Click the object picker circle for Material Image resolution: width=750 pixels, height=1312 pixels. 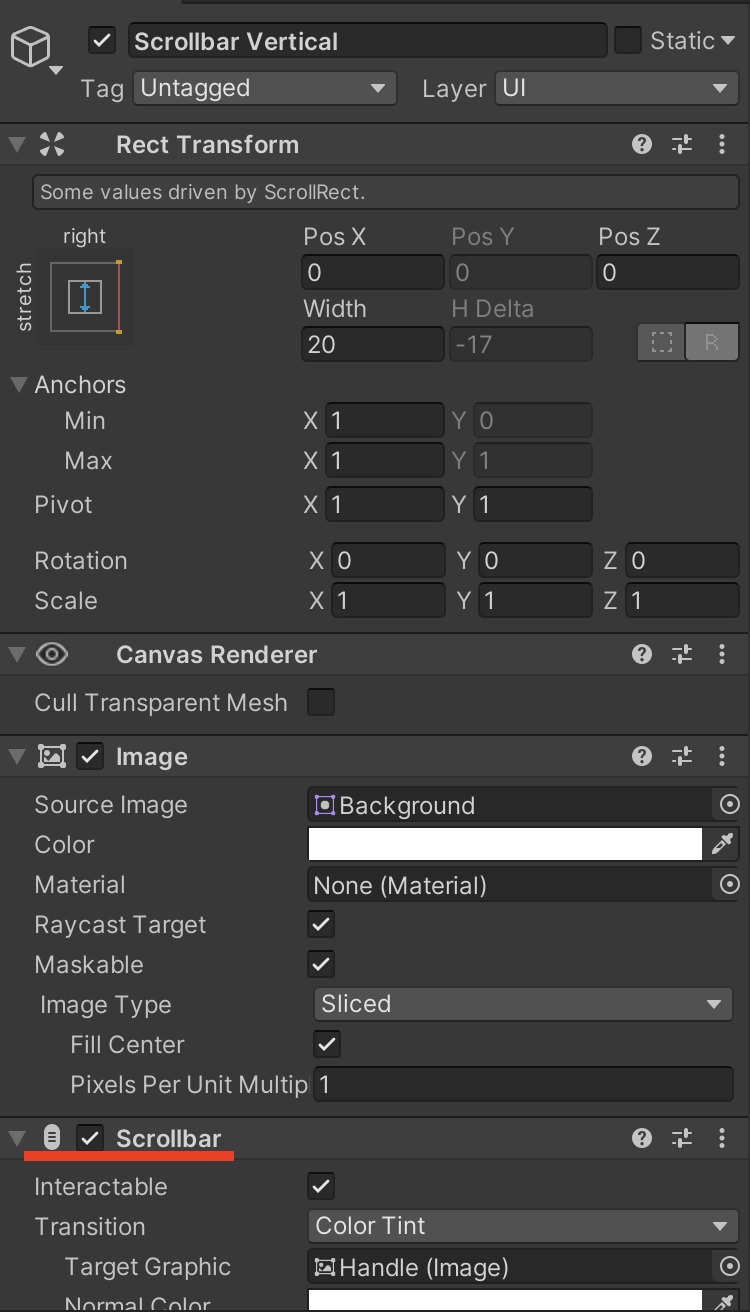pyautogui.click(x=729, y=885)
